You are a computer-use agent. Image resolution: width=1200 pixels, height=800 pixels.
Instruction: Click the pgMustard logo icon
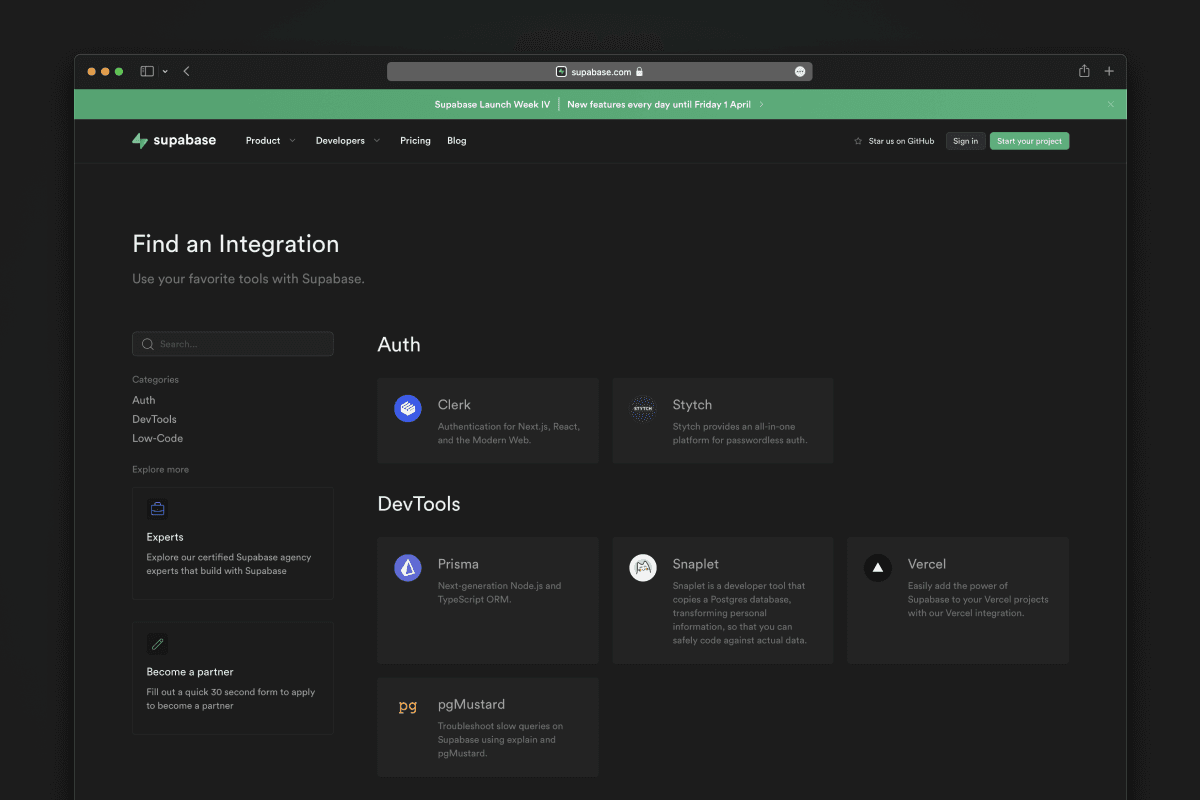click(x=407, y=707)
